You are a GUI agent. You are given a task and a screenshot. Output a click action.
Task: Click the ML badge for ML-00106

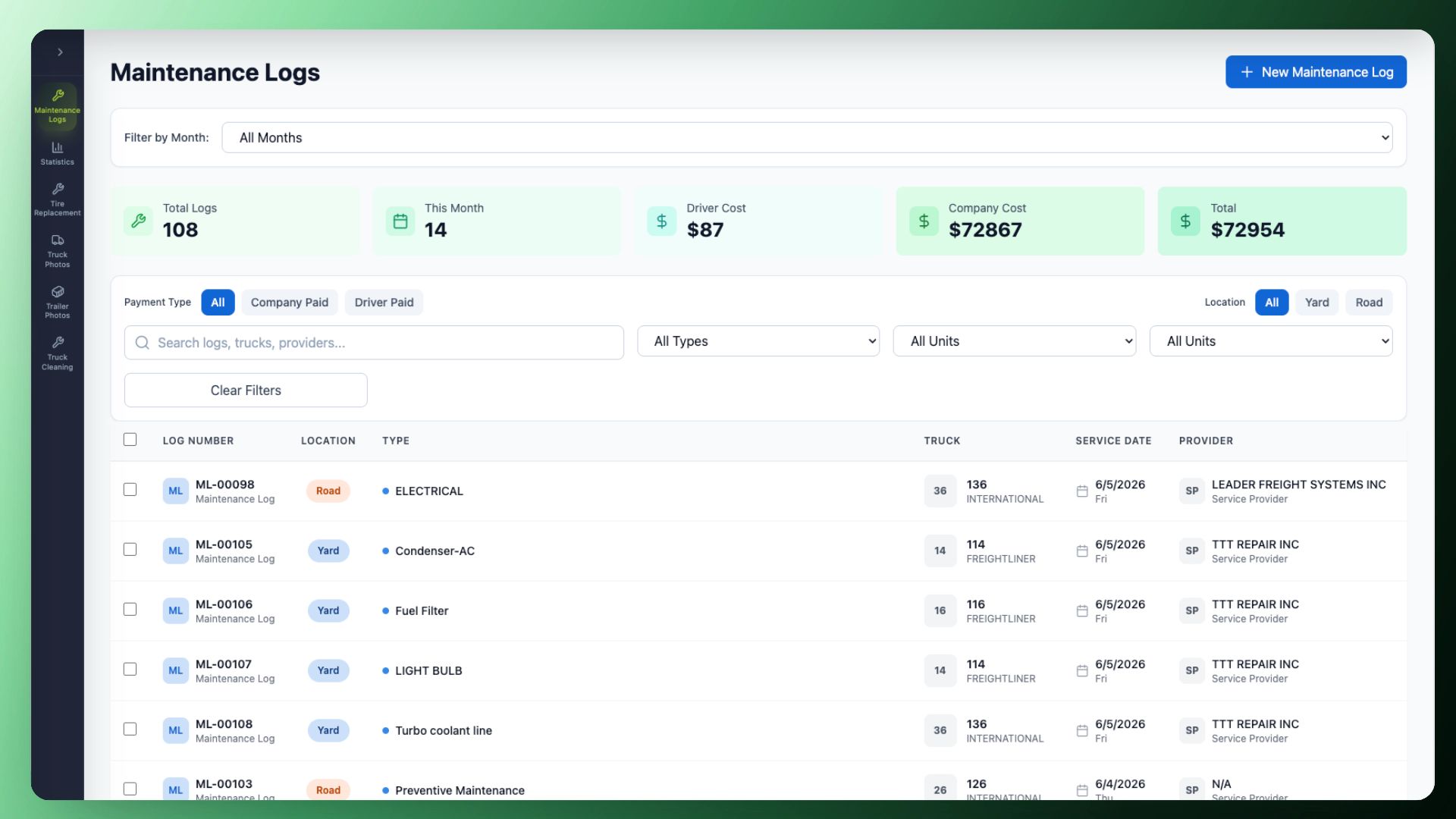point(175,610)
